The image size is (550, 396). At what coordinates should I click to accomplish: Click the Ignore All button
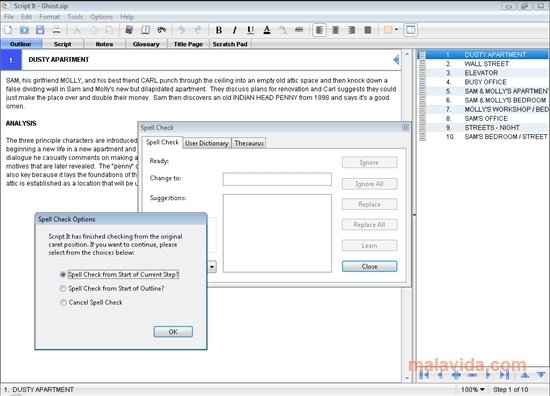click(x=369, y=184)
